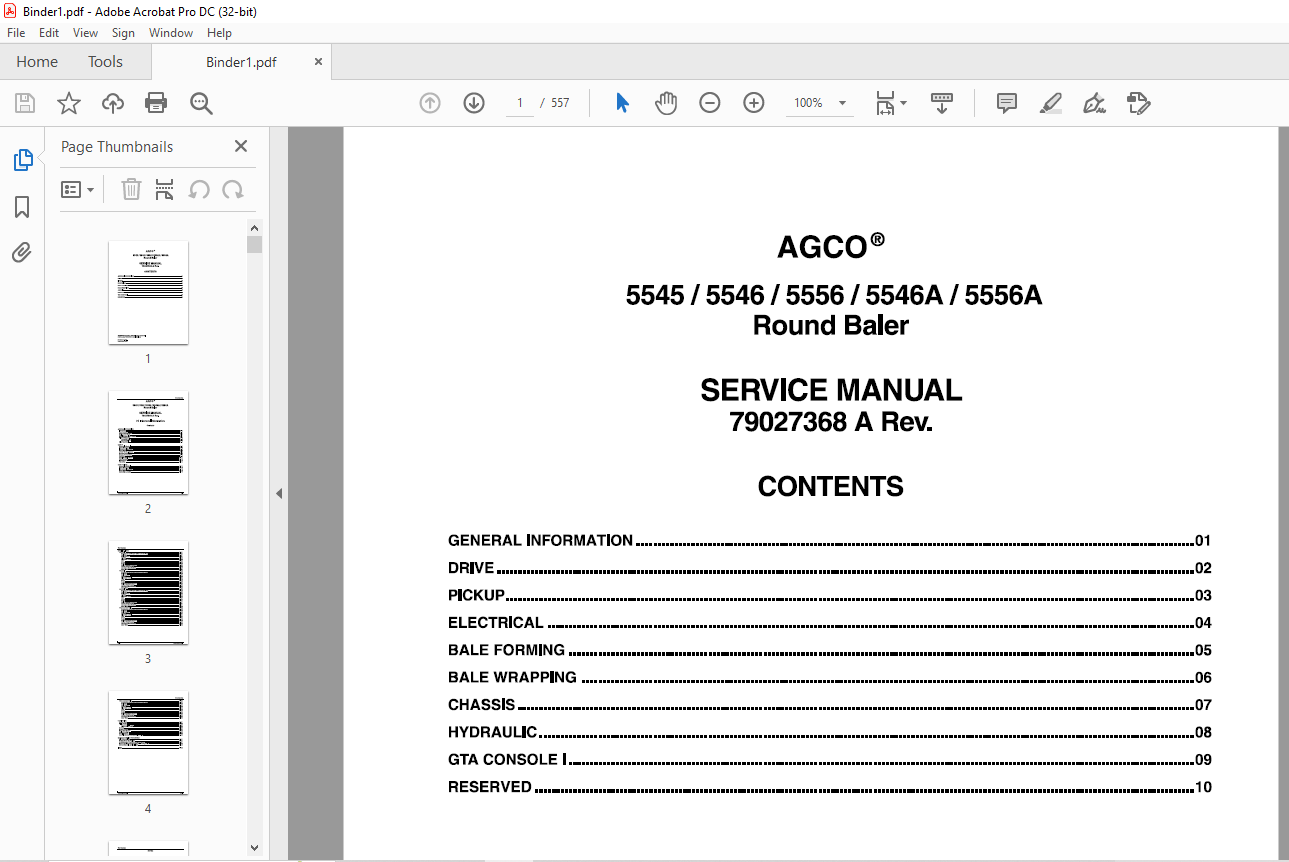This screenshot has width=1289, height=862.
Task: Select page 2 thumbnail
Action: point(148,442)
